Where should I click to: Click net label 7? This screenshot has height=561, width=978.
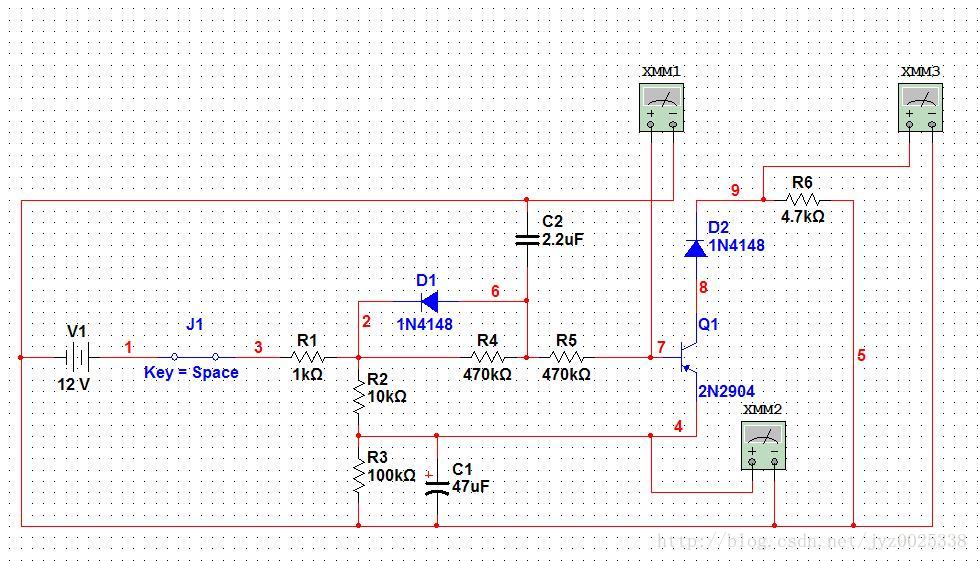pos(661,347)
